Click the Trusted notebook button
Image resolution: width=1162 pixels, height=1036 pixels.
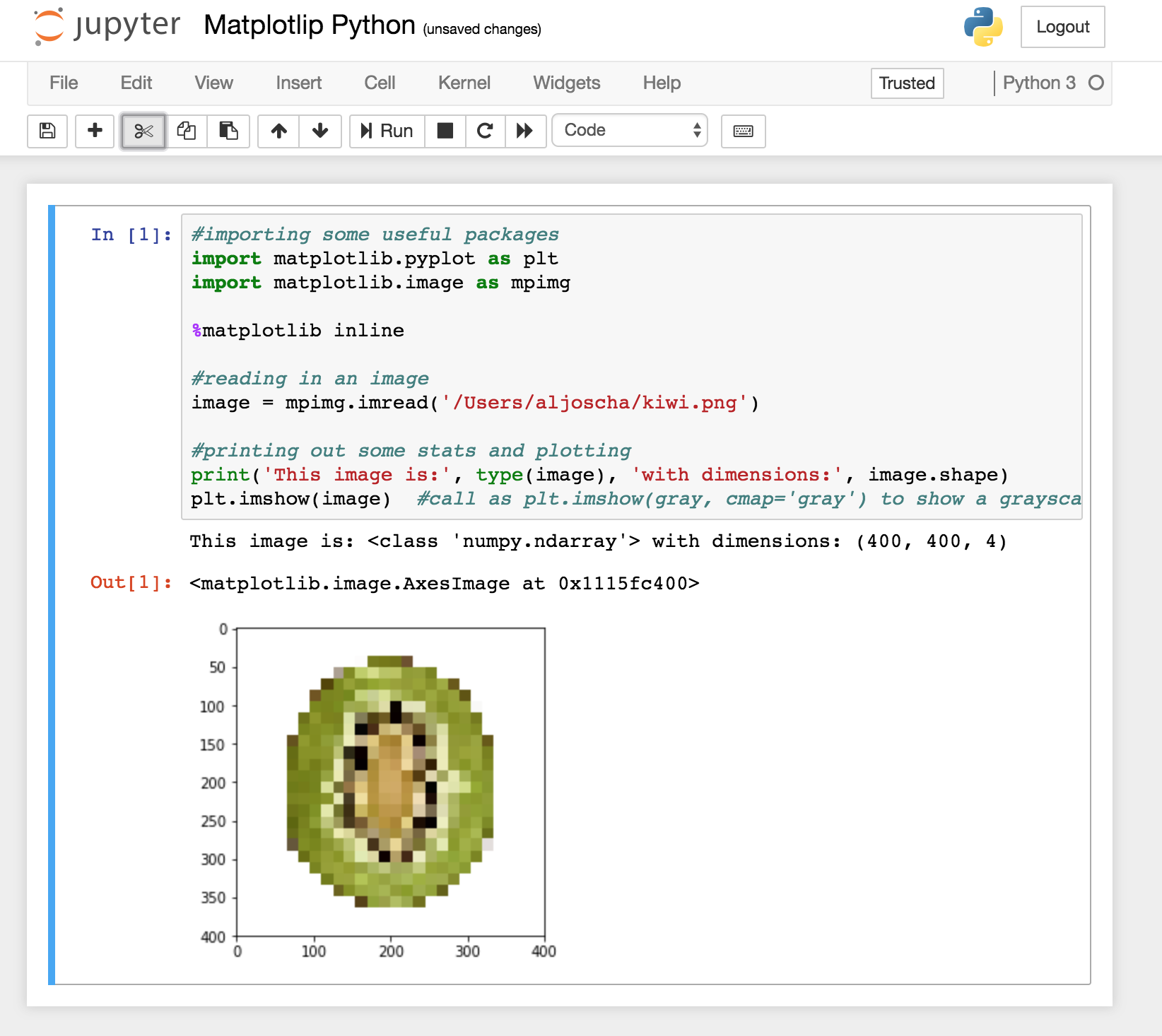click(908, 83)
